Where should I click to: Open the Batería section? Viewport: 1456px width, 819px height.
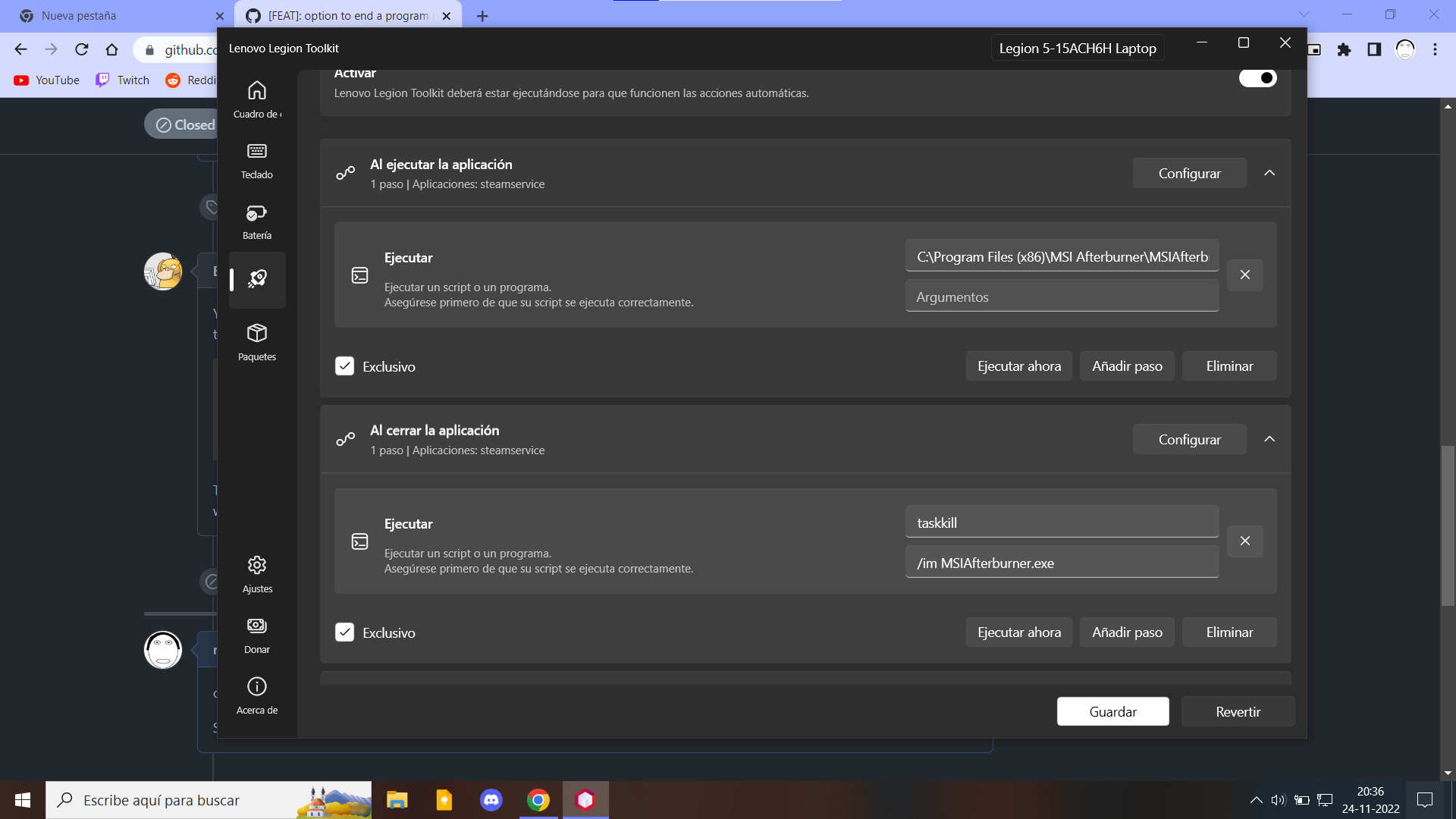[x=256, y=221]
